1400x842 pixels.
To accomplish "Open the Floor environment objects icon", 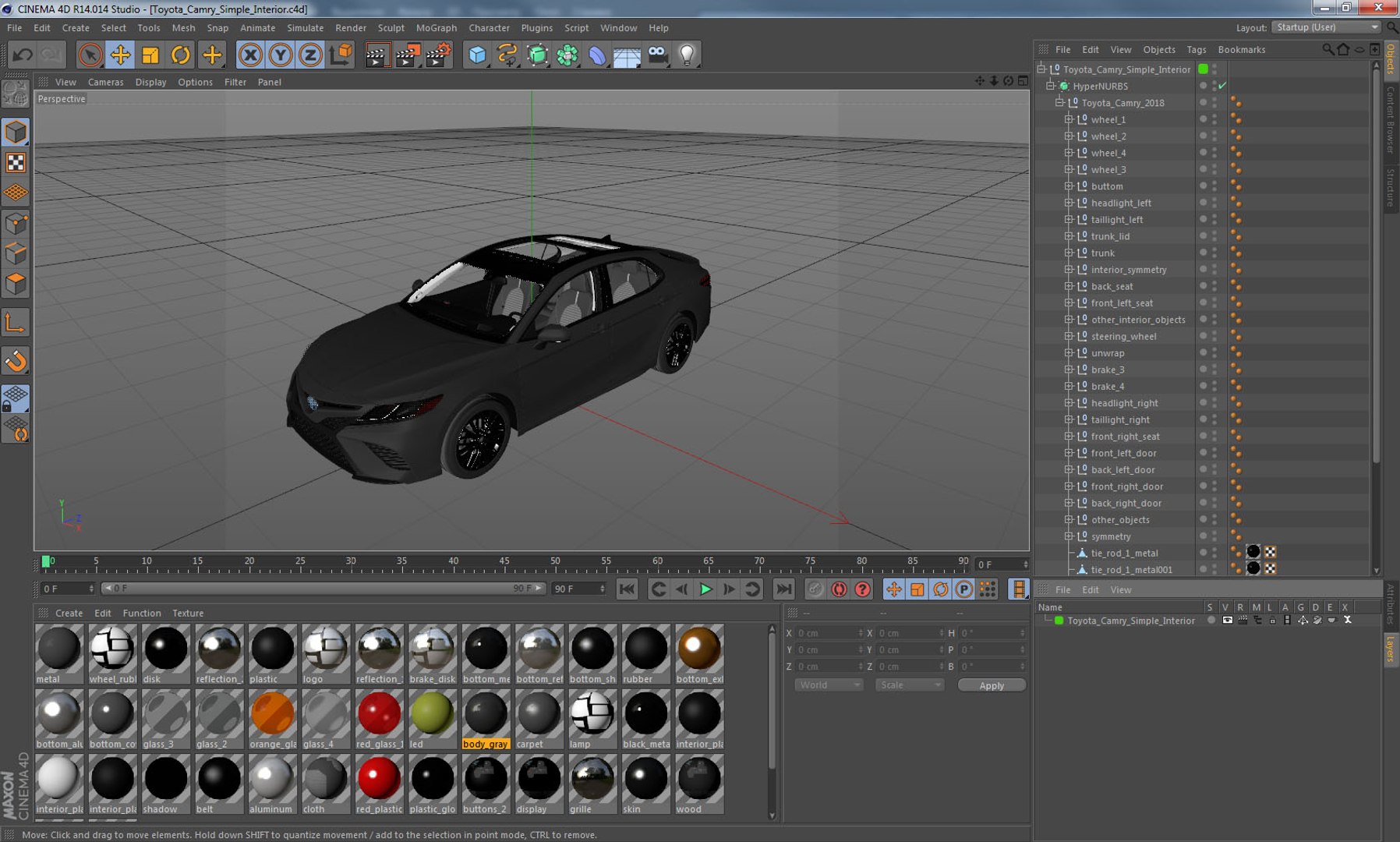I will pos(628,55).
